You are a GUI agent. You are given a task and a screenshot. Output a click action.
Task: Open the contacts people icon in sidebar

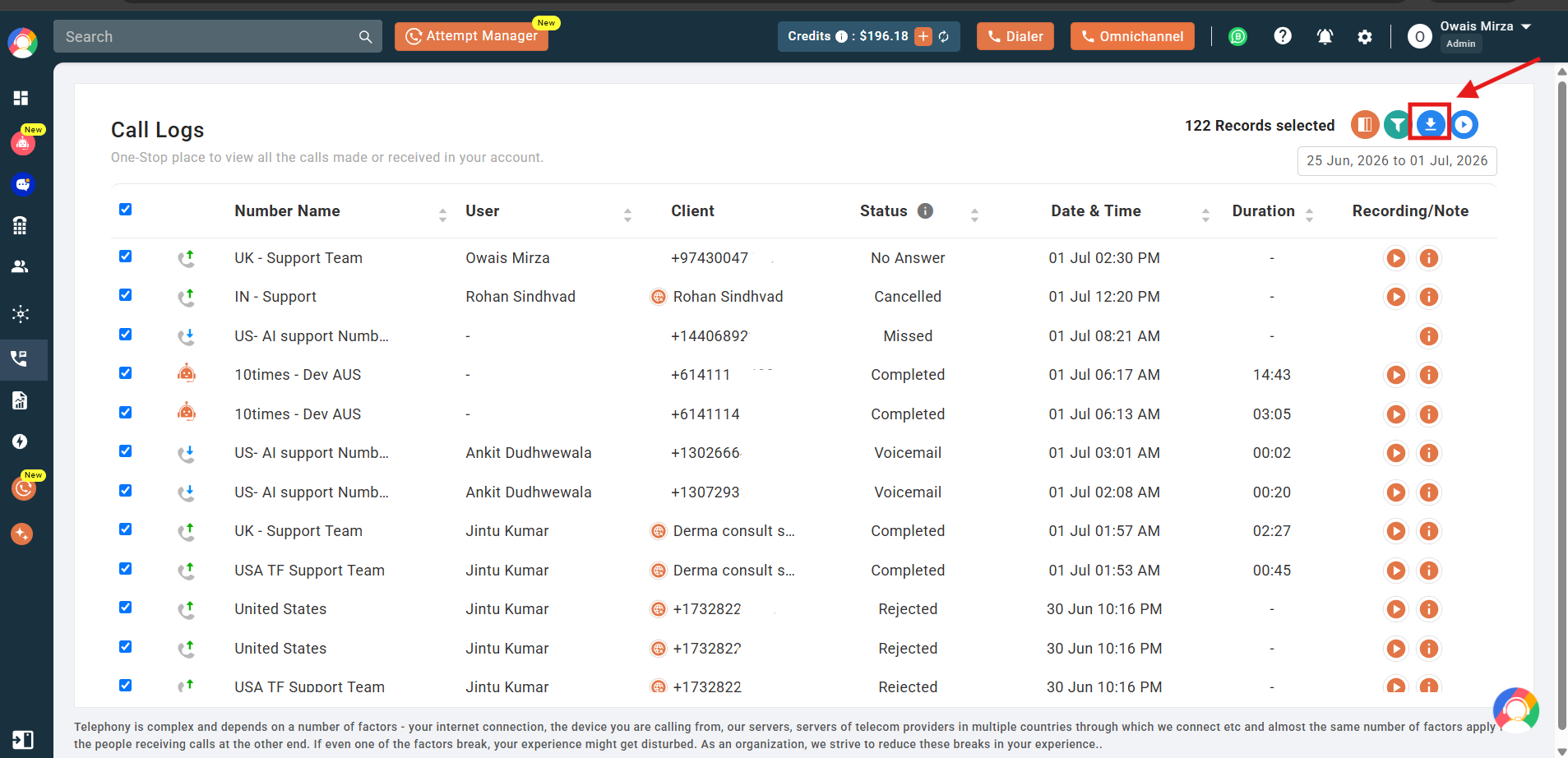click(21, 266)
